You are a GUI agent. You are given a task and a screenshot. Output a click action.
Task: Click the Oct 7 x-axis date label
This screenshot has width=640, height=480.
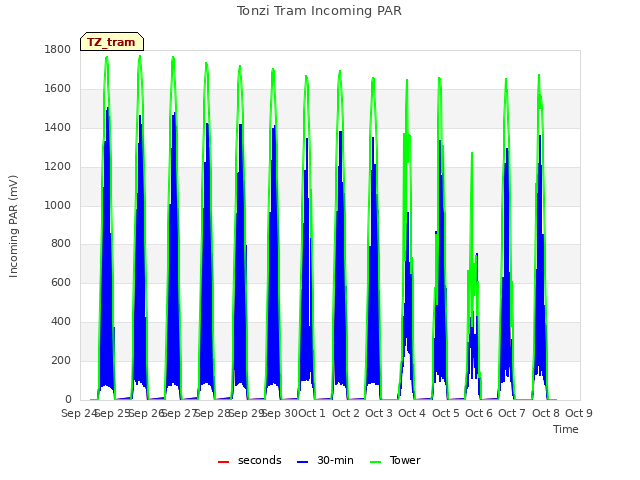tap(512, 413)
